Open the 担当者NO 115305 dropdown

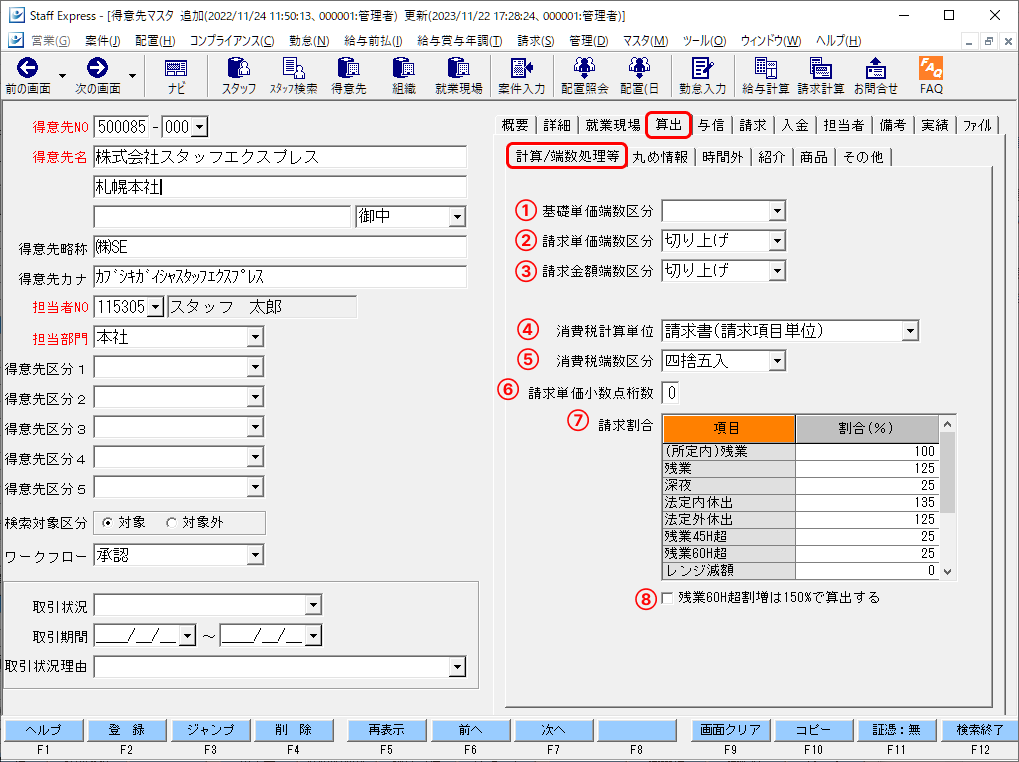point(155,307)
